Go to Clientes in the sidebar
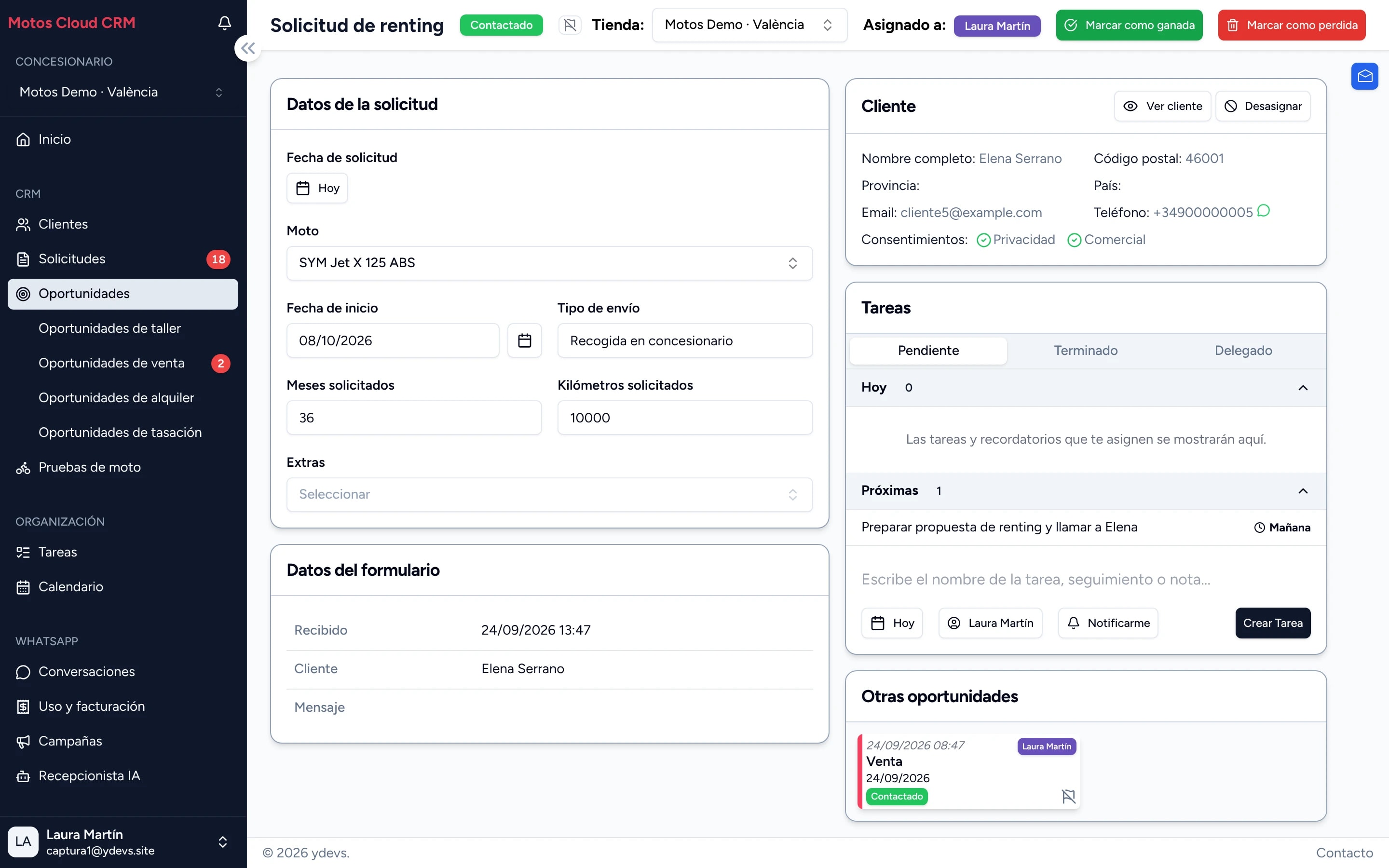Viewport: 1389px width, 868px height. [123, 224]
